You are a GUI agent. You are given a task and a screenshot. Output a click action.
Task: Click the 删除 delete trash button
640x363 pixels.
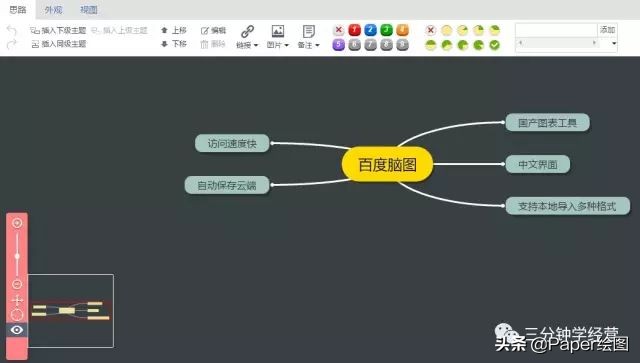(213, 44)
